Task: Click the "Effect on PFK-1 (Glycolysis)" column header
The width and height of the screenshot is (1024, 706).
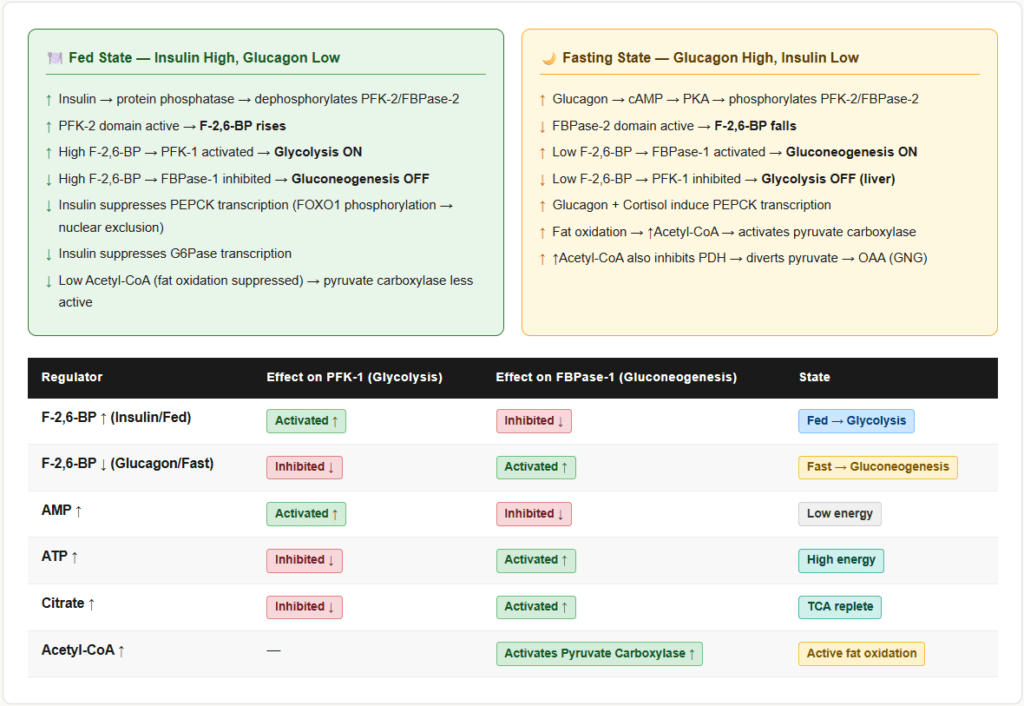Action: coord(354,378)
